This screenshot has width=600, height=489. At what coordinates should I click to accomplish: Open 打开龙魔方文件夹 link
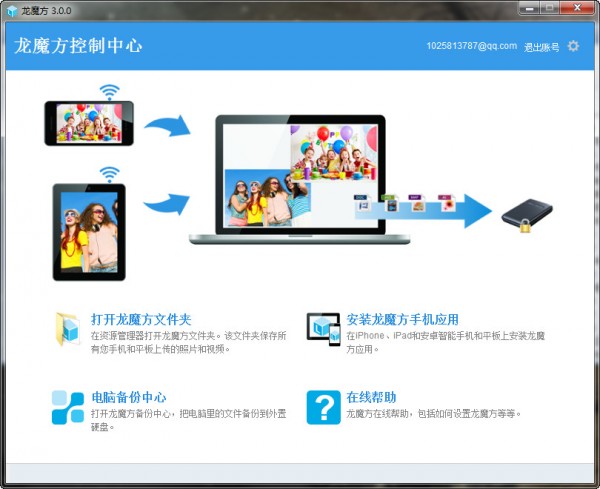point(141,319)
